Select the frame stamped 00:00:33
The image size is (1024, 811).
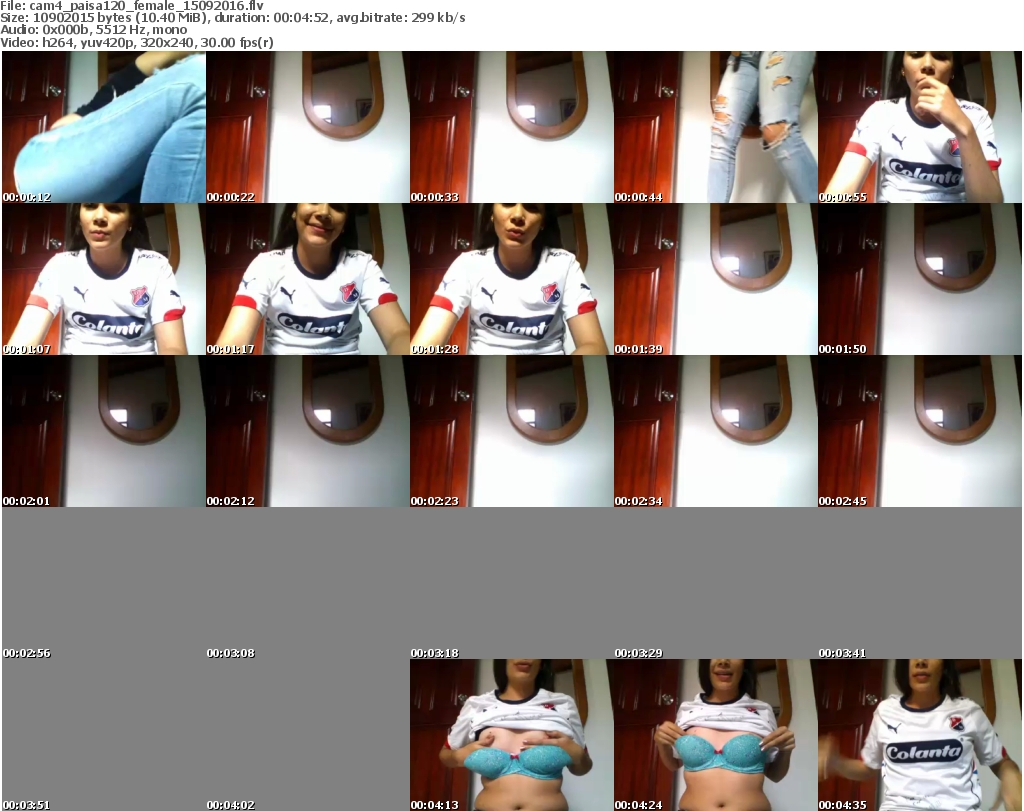click(511, 127)
